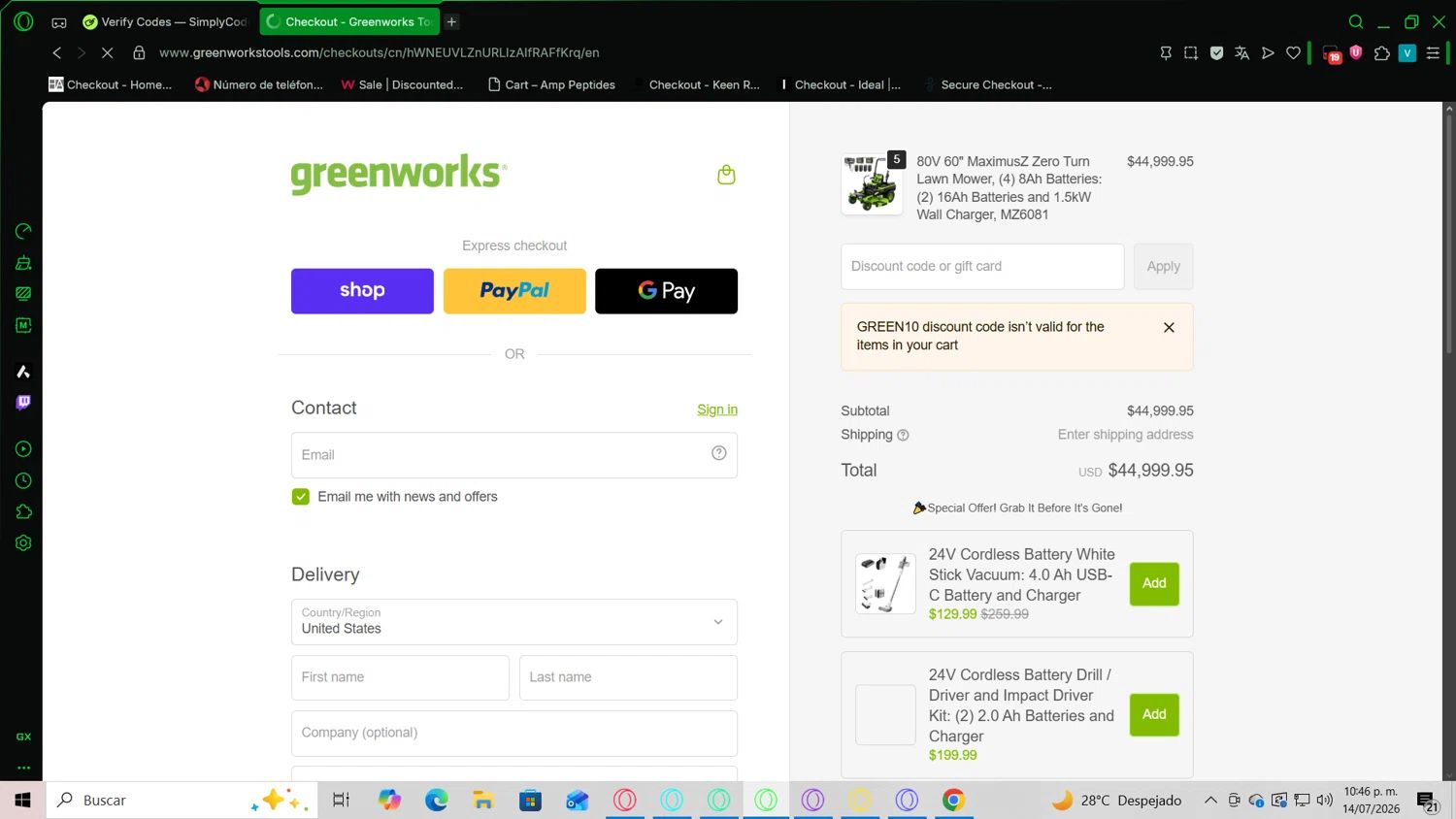Open the extension with red 19 badge
The image size is (1456, 819).
(1332, 54)
